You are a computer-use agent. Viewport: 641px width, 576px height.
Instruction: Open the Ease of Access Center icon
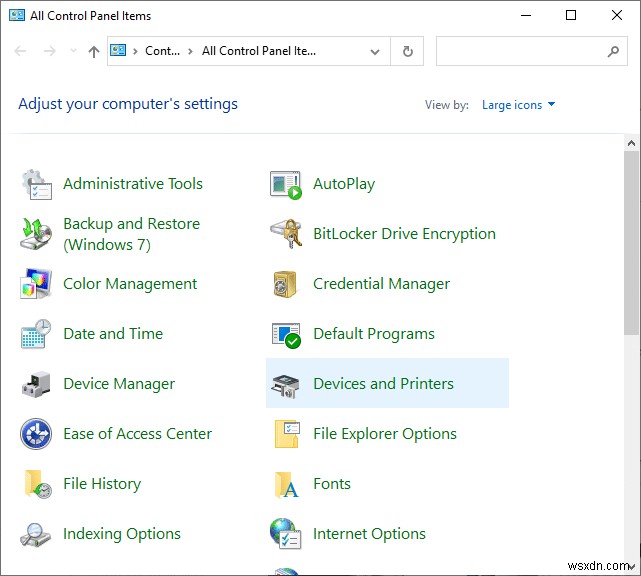(x=36, y=434)
